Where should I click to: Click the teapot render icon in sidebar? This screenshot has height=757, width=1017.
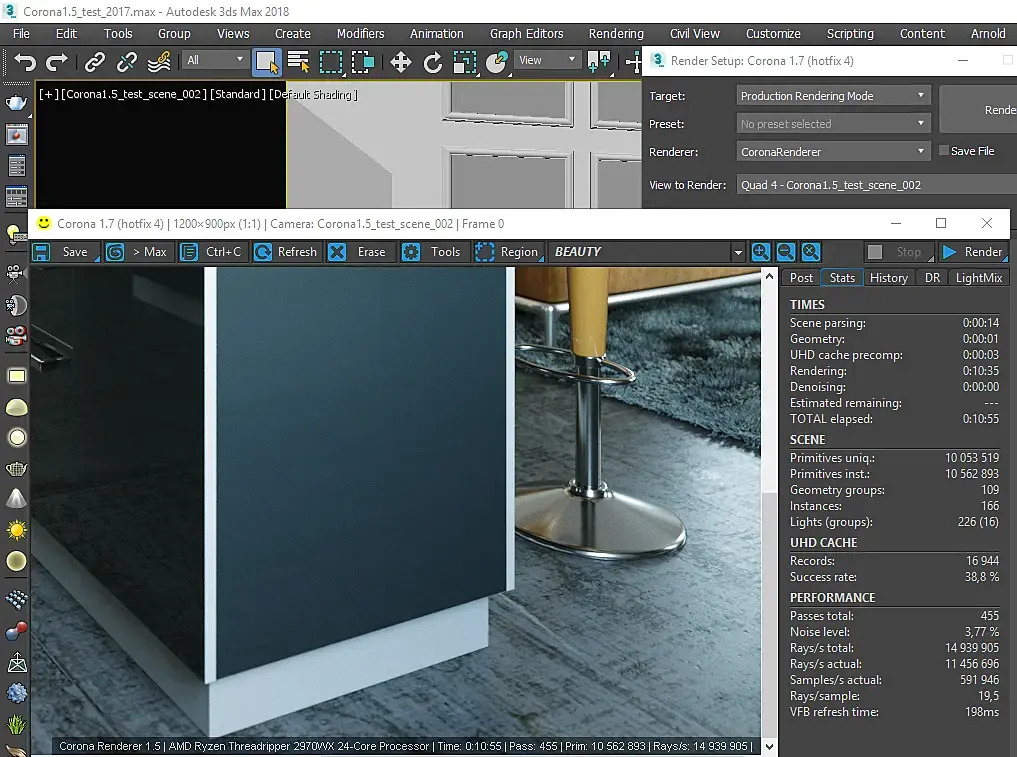pyautogui.click(x=16, y=103)
